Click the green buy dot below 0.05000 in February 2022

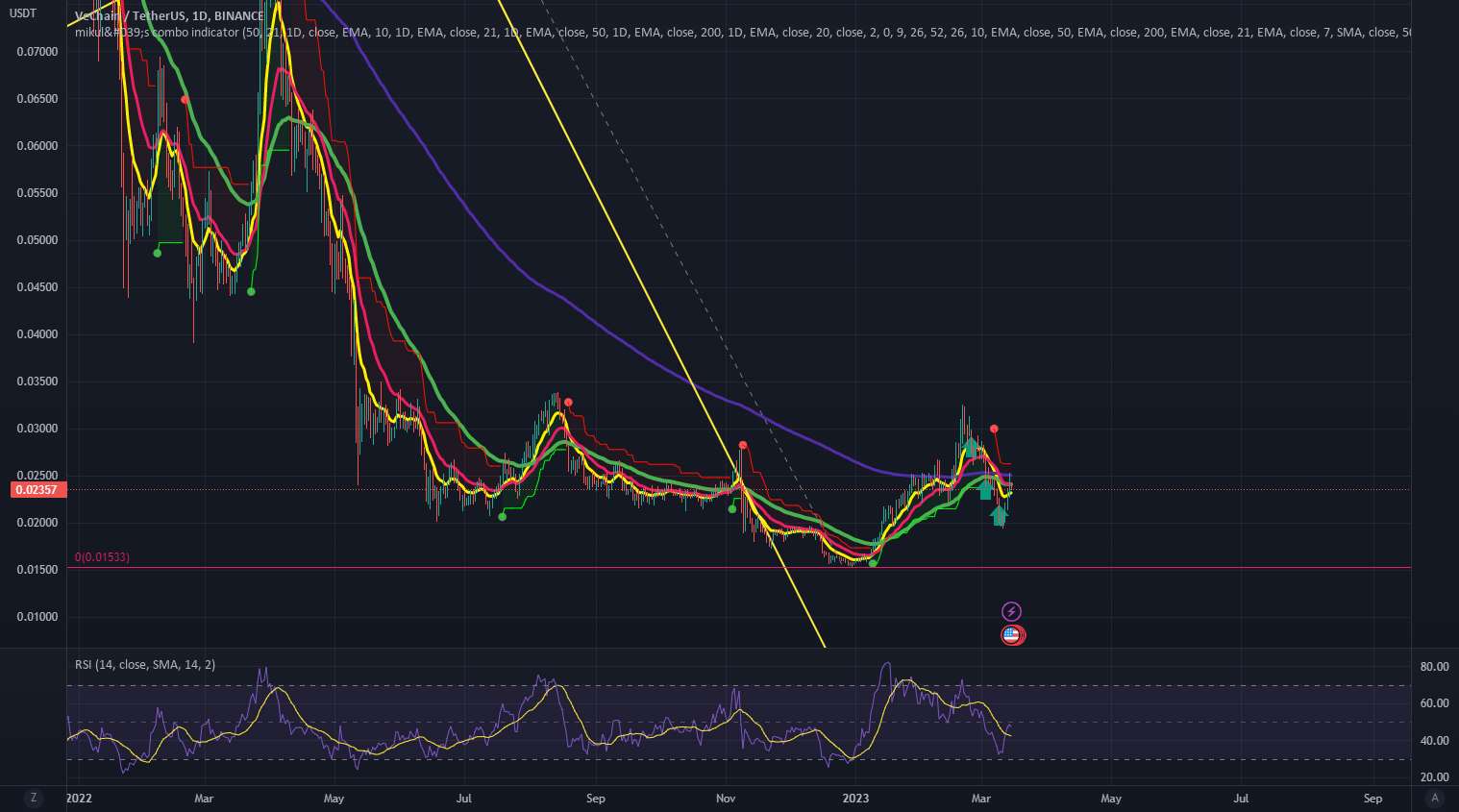click(158, 253)
